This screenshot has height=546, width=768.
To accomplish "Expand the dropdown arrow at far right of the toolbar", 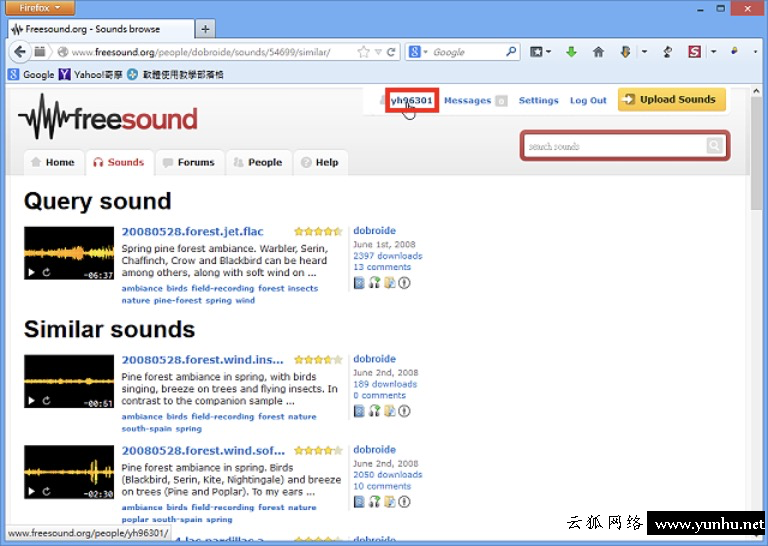I will tap(755, 51).
